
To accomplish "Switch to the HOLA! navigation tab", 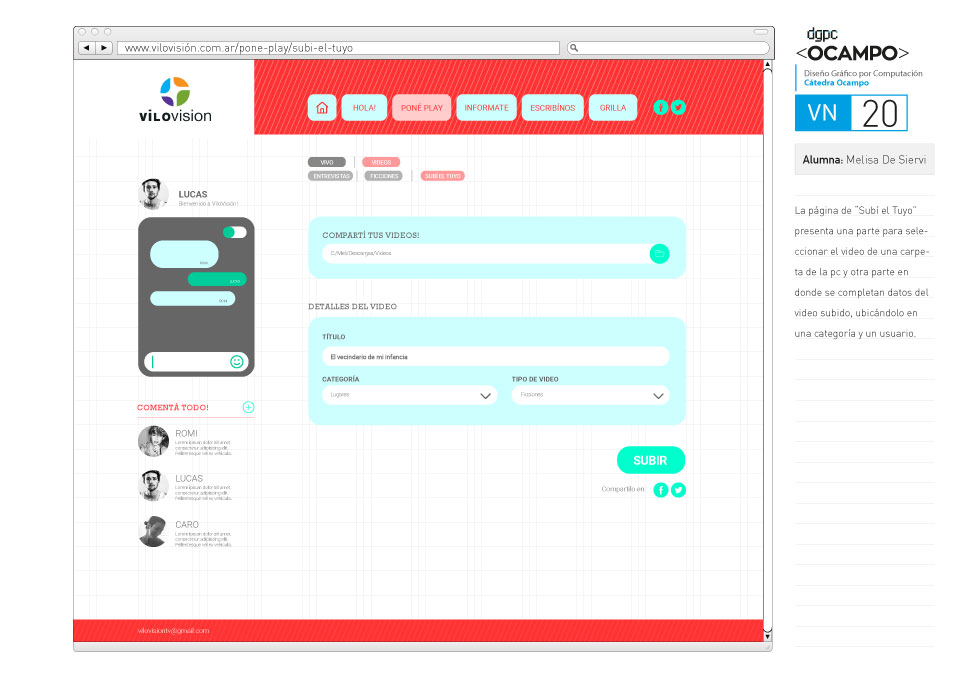I will tap(363, 107).
